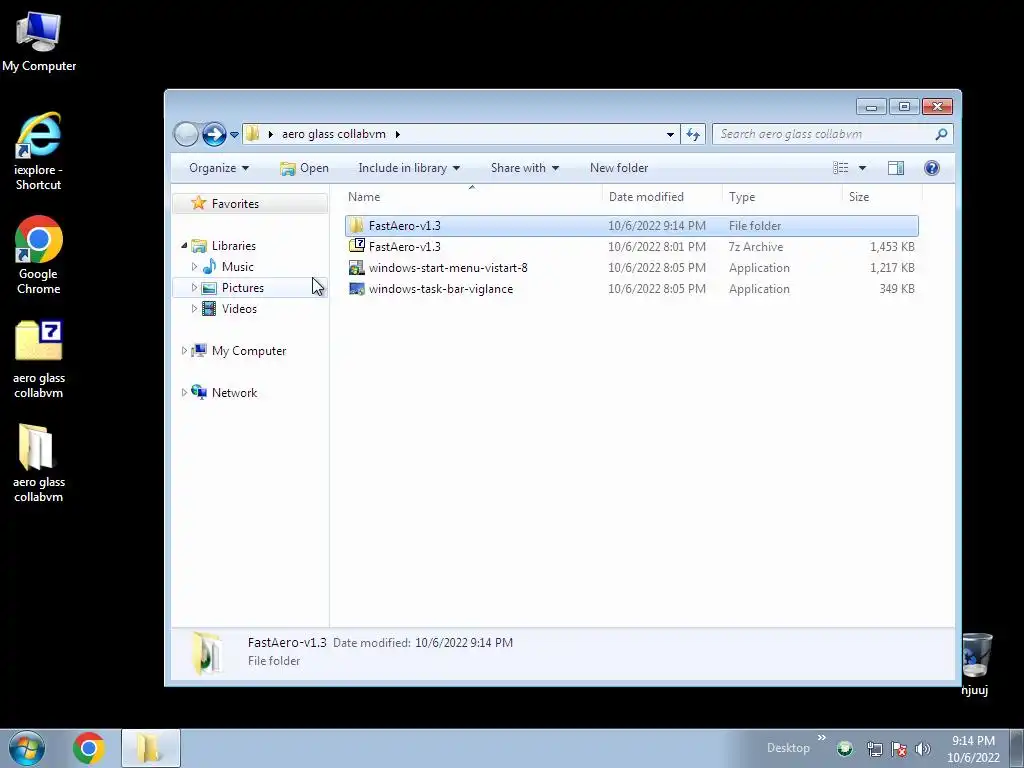This screenshot has height=768, width=1024.
Task: Click the breadcrumb root arrow beside folder icon
Action: [x=270, y=135]
